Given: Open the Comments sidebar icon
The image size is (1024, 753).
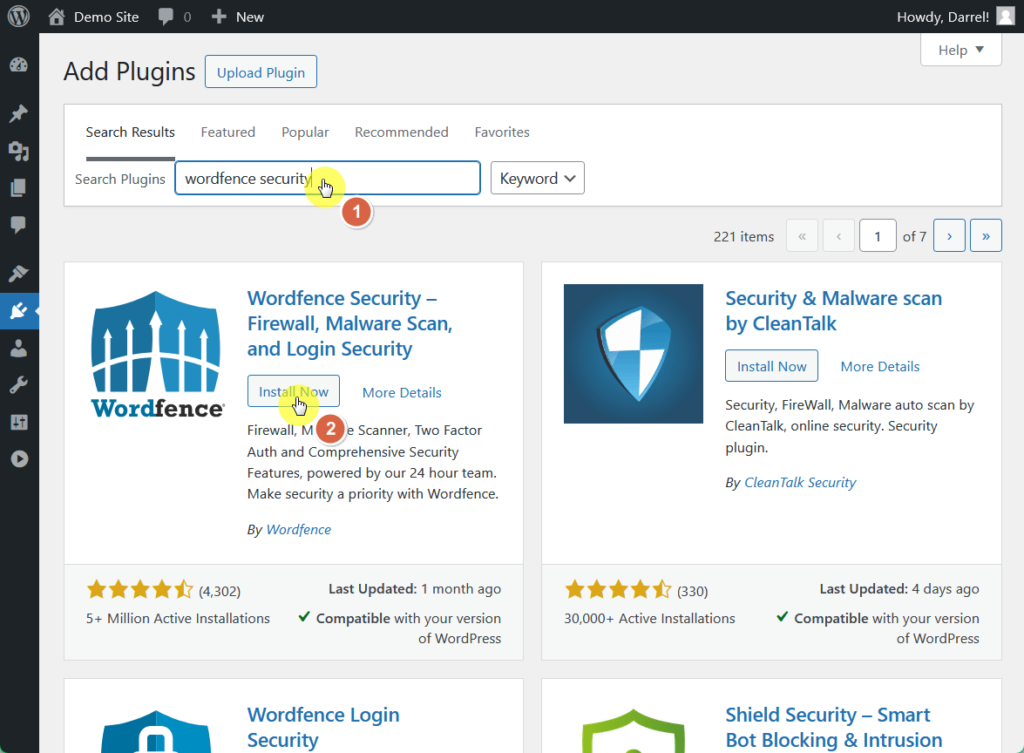Looking at the screenshot, I should click(x=18, y=225).
